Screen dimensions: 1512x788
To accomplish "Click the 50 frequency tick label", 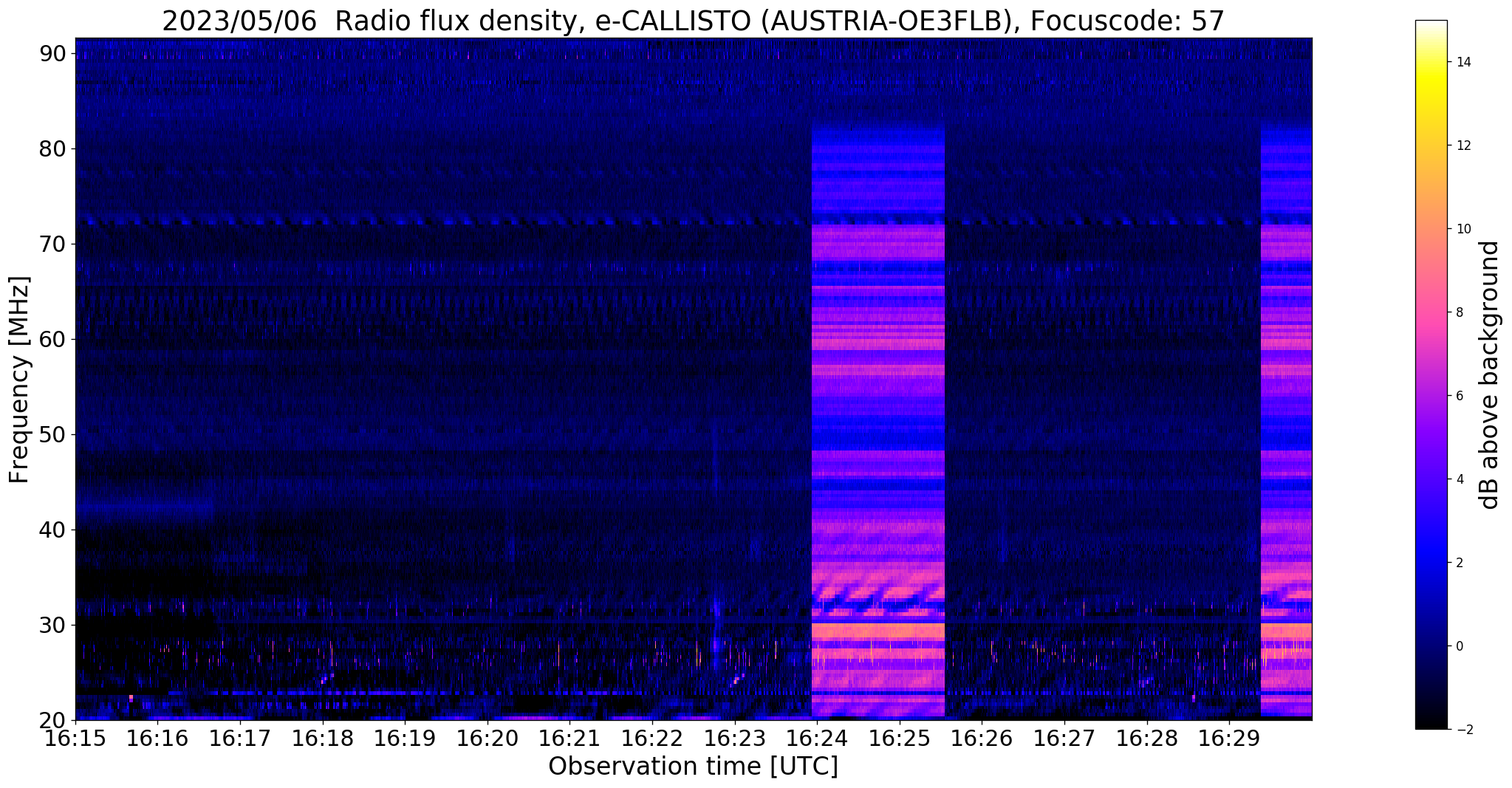I will (x=54, y=435).
